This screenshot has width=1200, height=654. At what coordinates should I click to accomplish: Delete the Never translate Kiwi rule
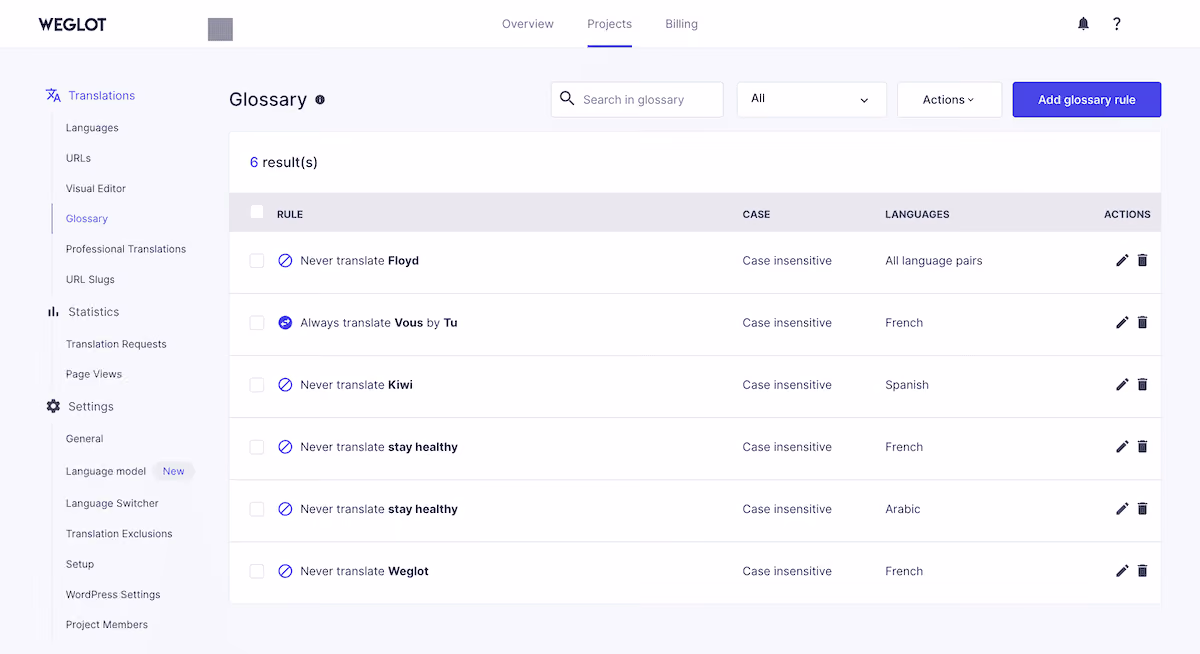(1143, 385)
